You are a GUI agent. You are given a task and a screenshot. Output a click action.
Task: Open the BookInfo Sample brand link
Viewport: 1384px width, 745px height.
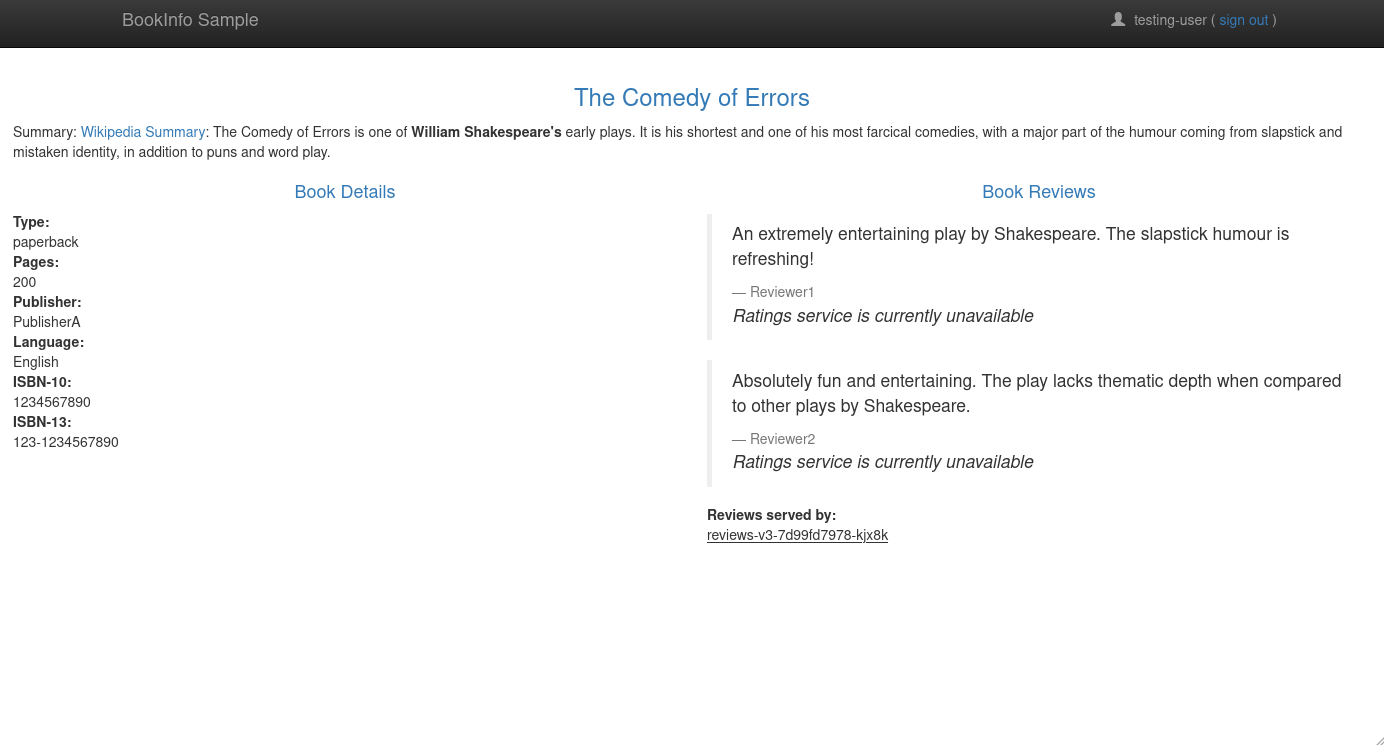[190, 20]
